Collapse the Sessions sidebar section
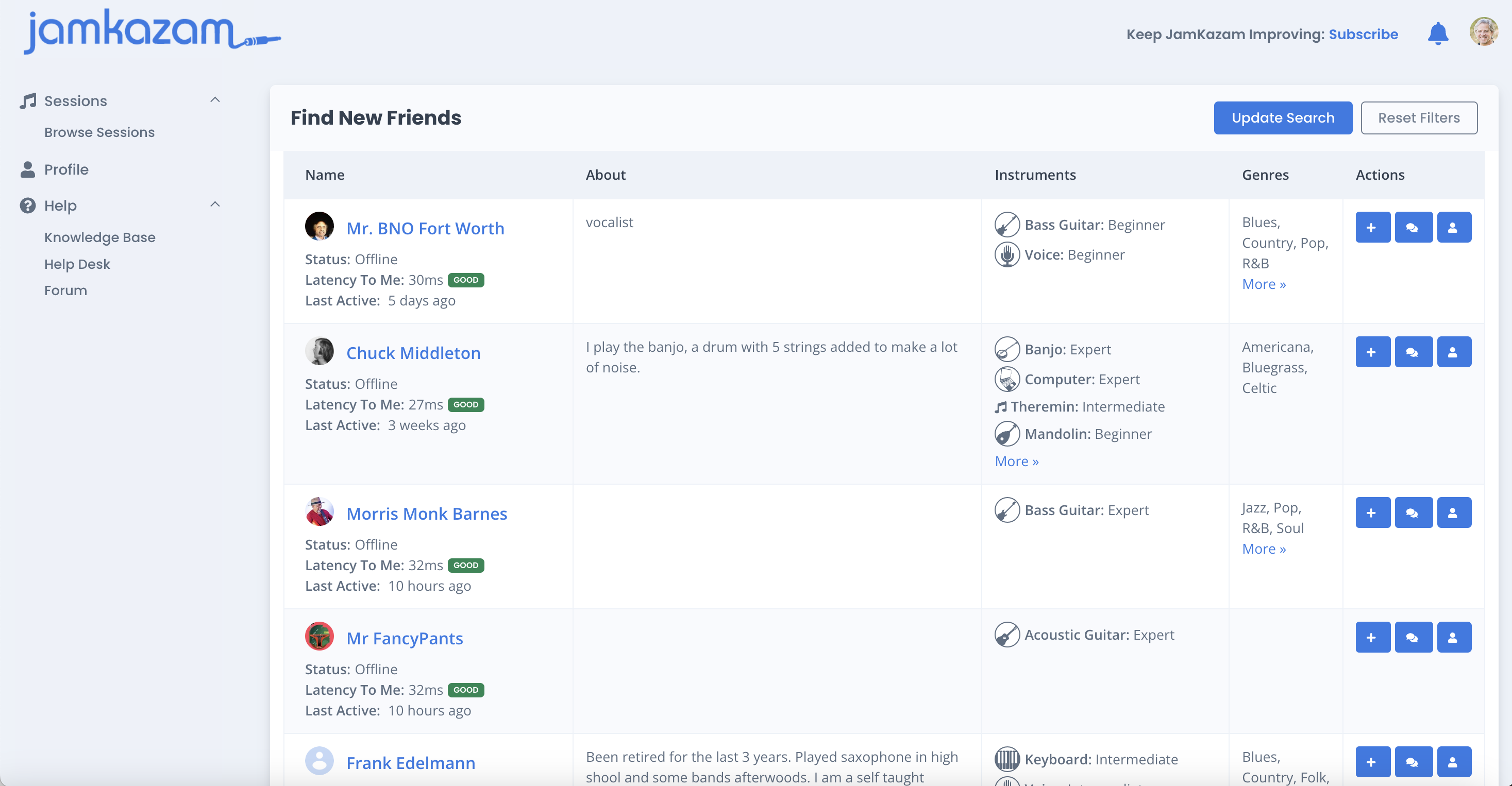 [215, 100]
